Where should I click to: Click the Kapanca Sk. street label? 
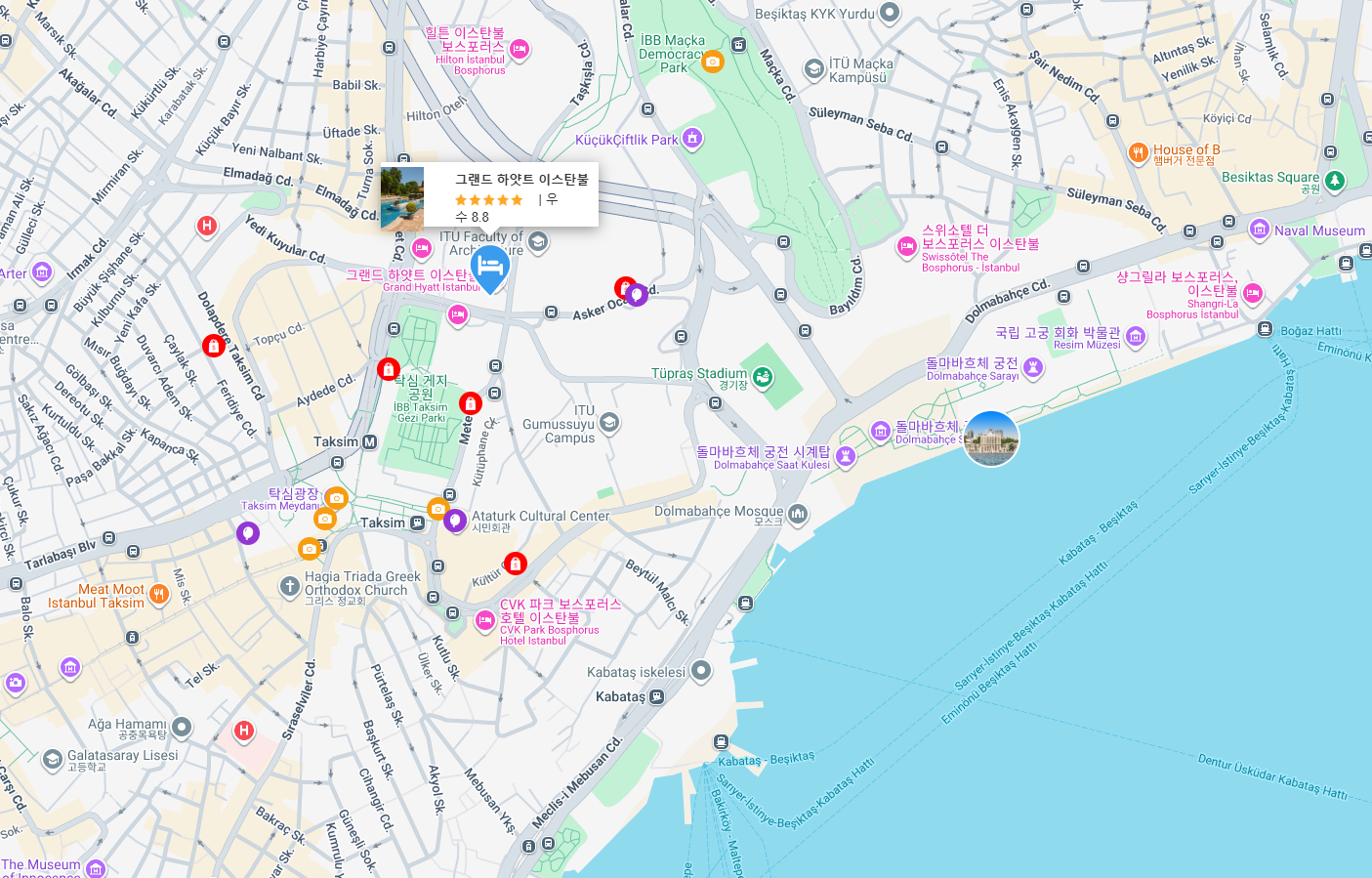(170, 445)
